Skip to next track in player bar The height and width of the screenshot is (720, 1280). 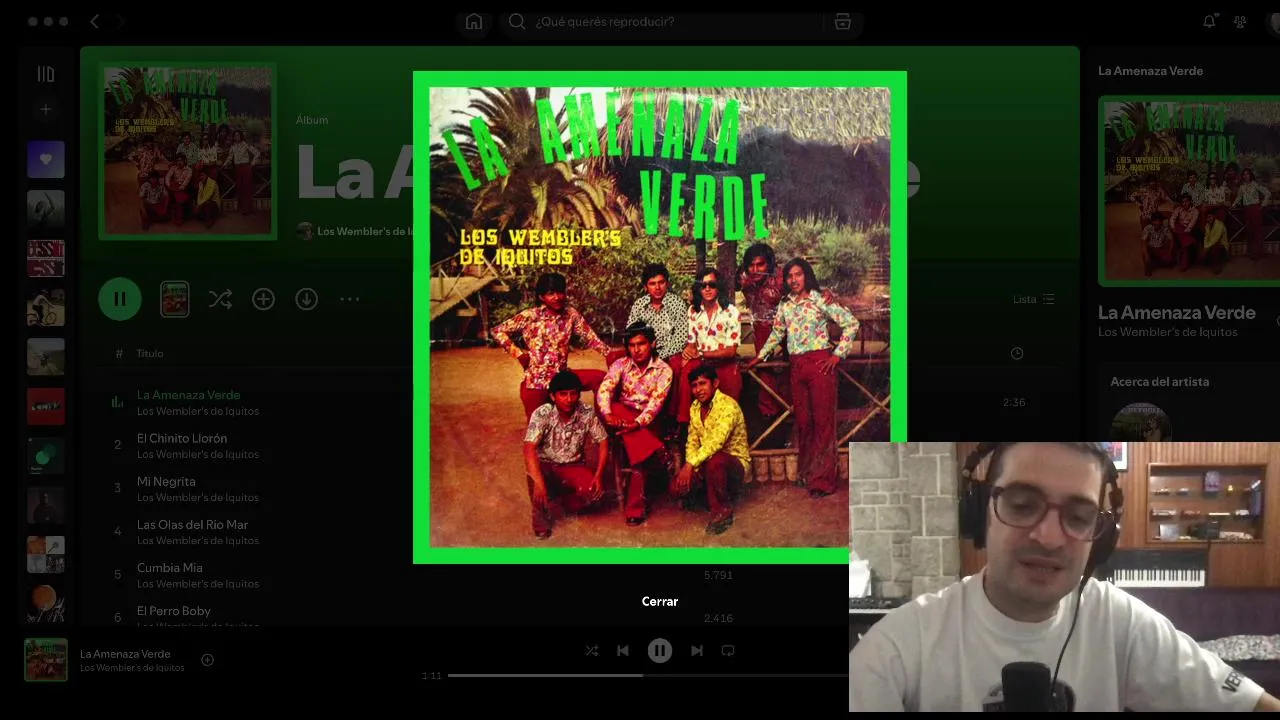click(x=697, y=650)
